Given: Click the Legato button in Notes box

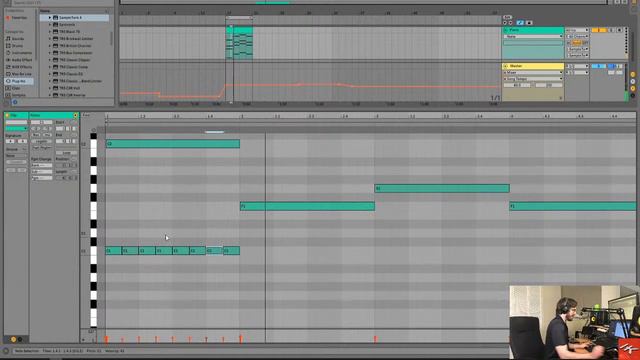Looking at the screenshot, I should [x=42, y=141].
